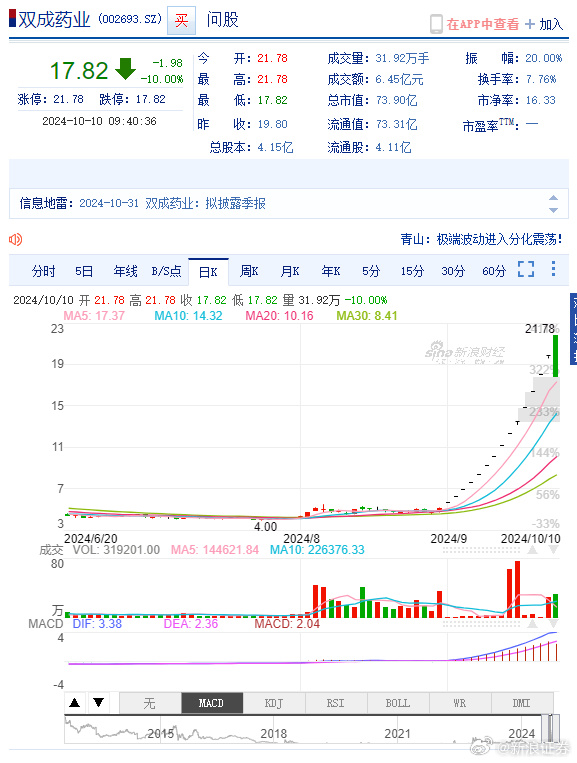Screen dimensions: 577x763
Task: Click the MA20: 10.16 indicator label
Action: pyautogui.click(x=279, y=316)
